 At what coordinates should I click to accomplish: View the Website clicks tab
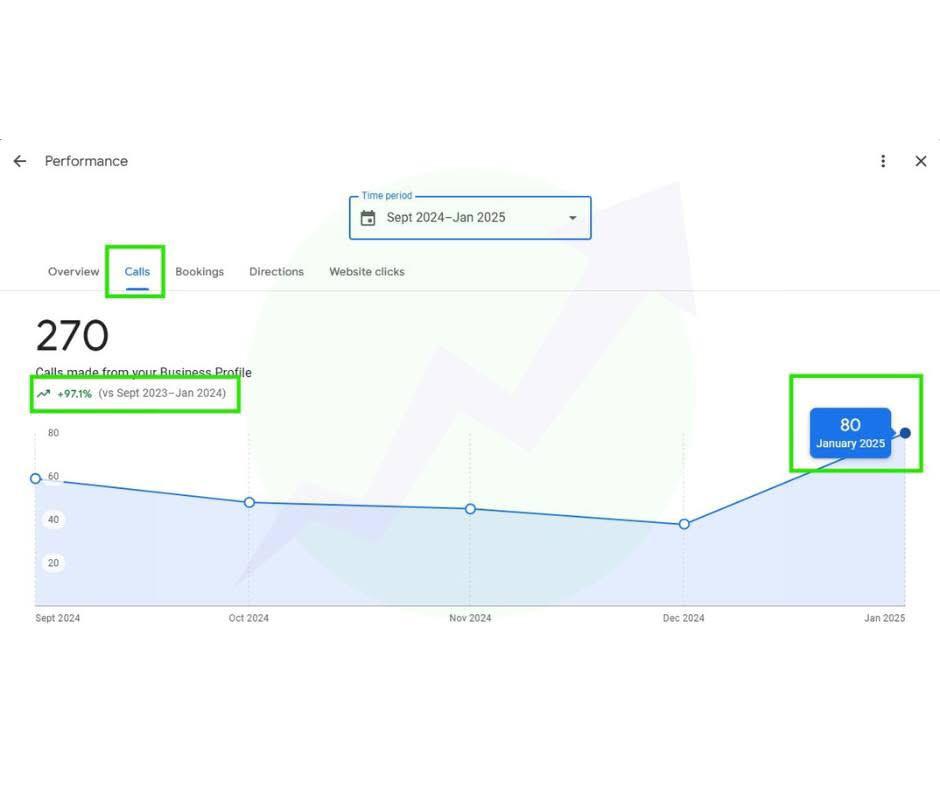(367, 272)
